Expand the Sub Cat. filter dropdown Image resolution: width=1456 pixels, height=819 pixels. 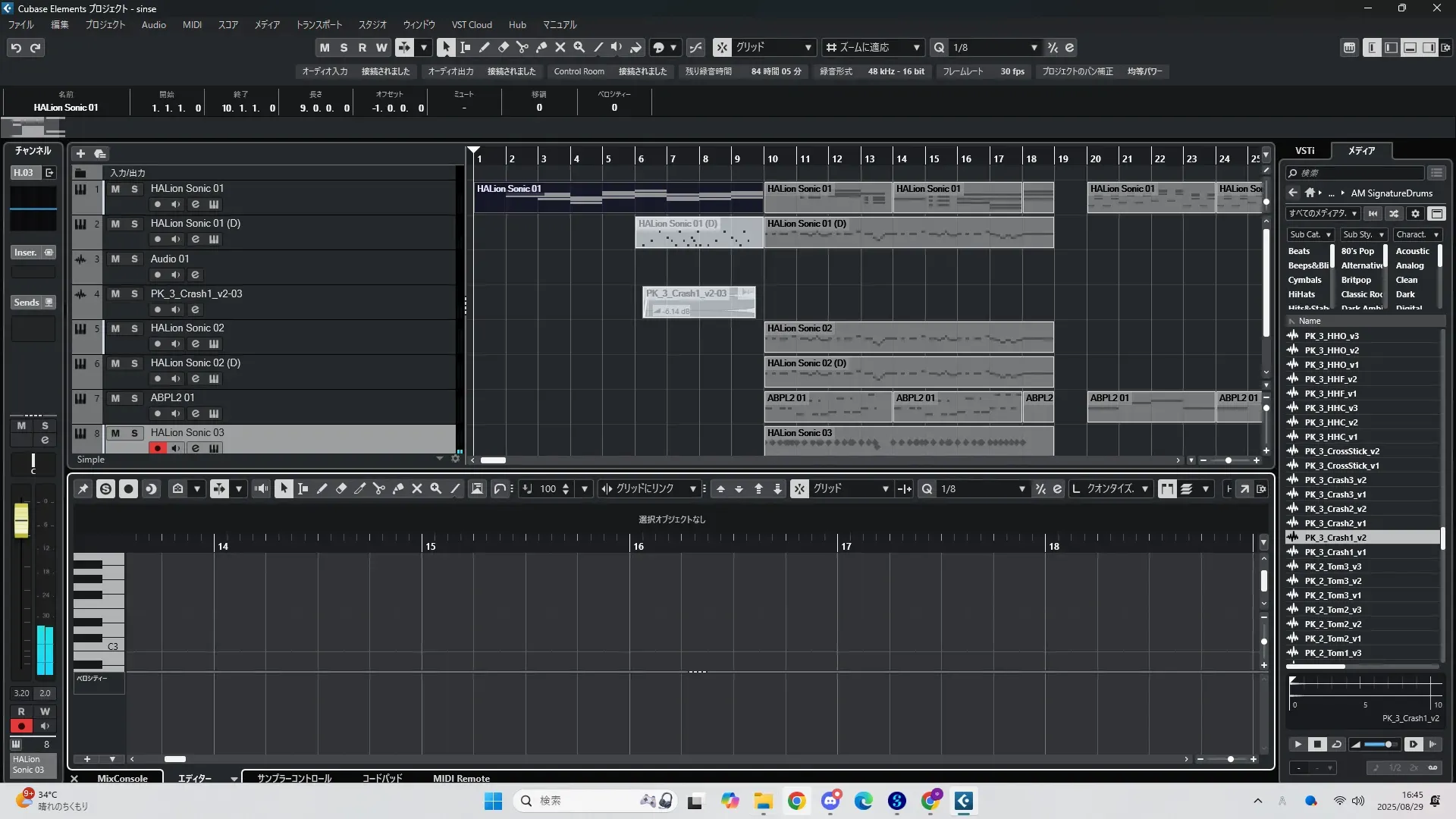[1311, 235]
